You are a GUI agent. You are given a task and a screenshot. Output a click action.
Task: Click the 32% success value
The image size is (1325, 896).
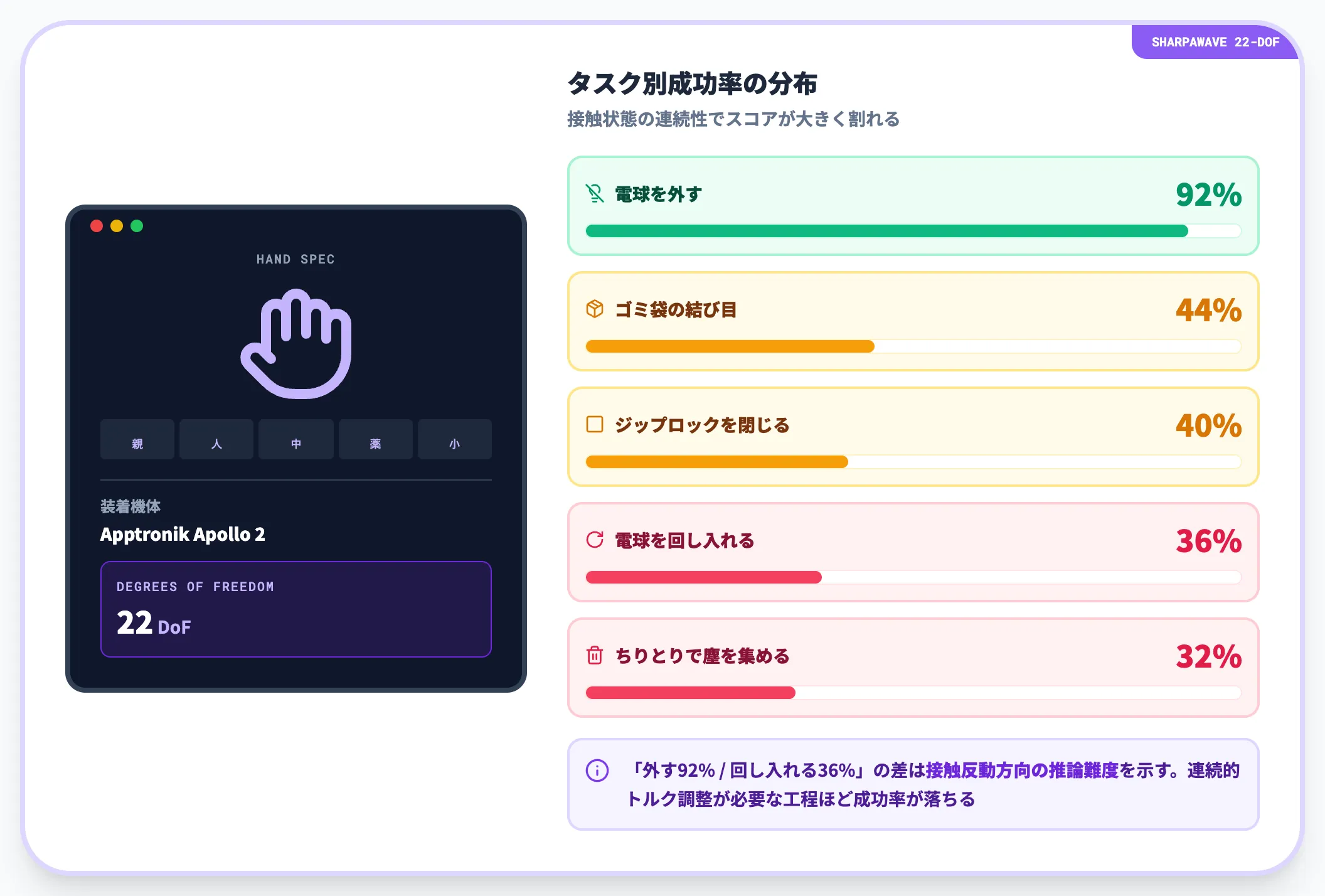(x=1208, y=656)
